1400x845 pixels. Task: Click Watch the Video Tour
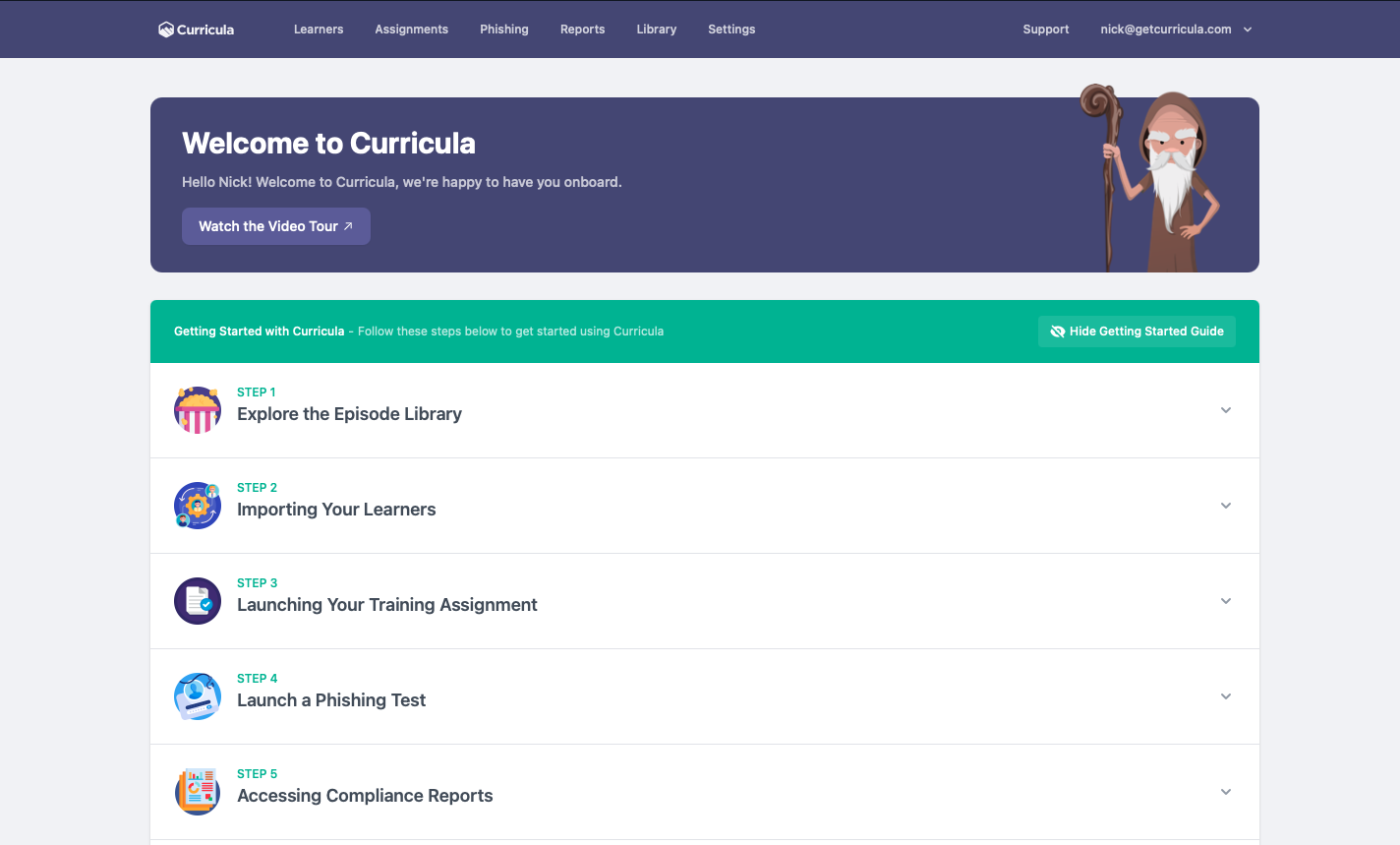275,226
